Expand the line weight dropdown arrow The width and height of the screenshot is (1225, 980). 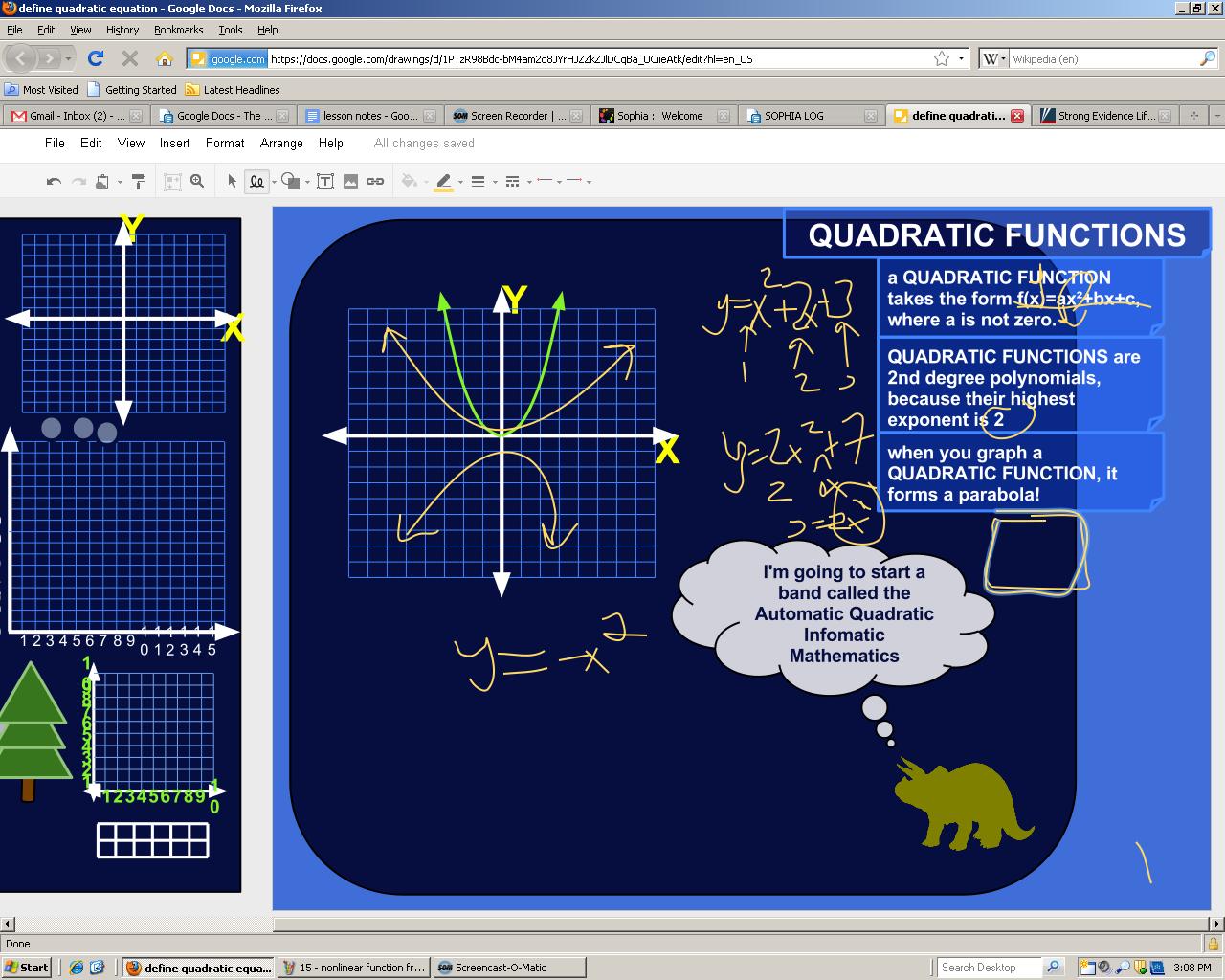click(x=495, y=182)
